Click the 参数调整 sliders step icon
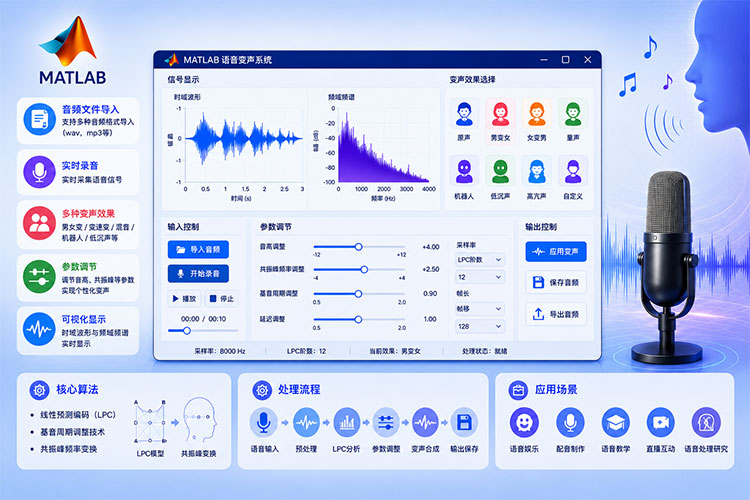The height and width of the screenshot is (500, 750). coord(386,422)
